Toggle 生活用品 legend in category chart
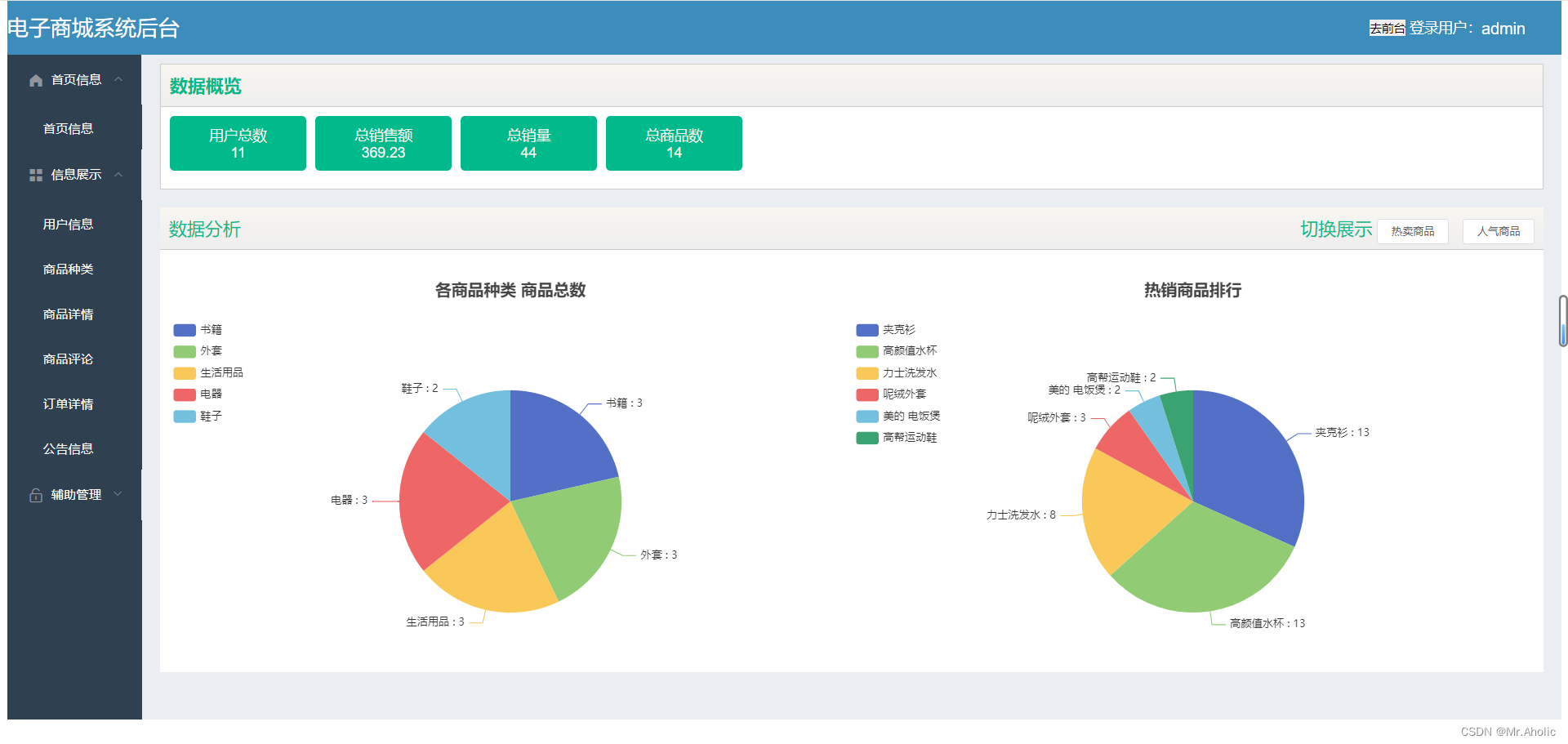1568x744 pixels. point(208,373)
